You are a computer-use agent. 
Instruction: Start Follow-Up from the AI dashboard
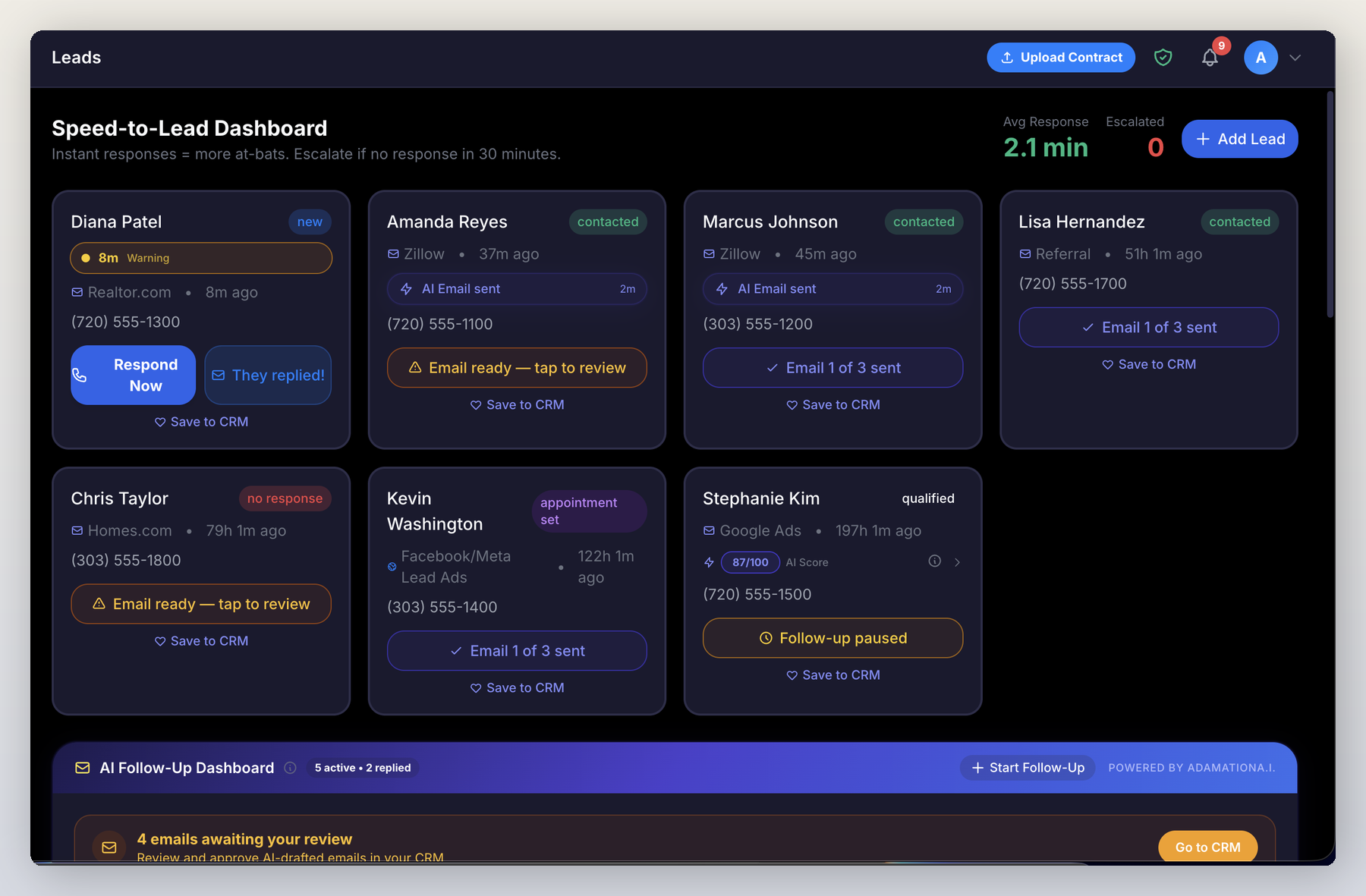click(x=1027, y=768)
